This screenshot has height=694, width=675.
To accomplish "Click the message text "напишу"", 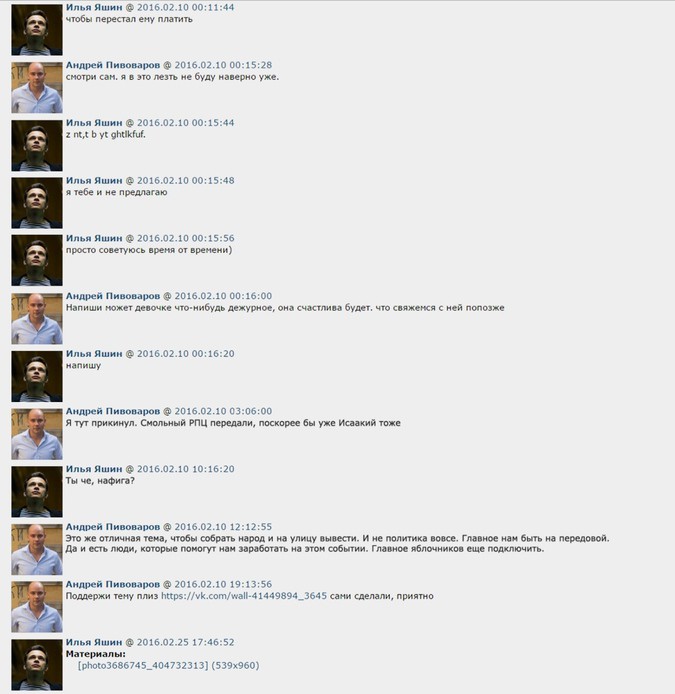I will click(83, 366).
